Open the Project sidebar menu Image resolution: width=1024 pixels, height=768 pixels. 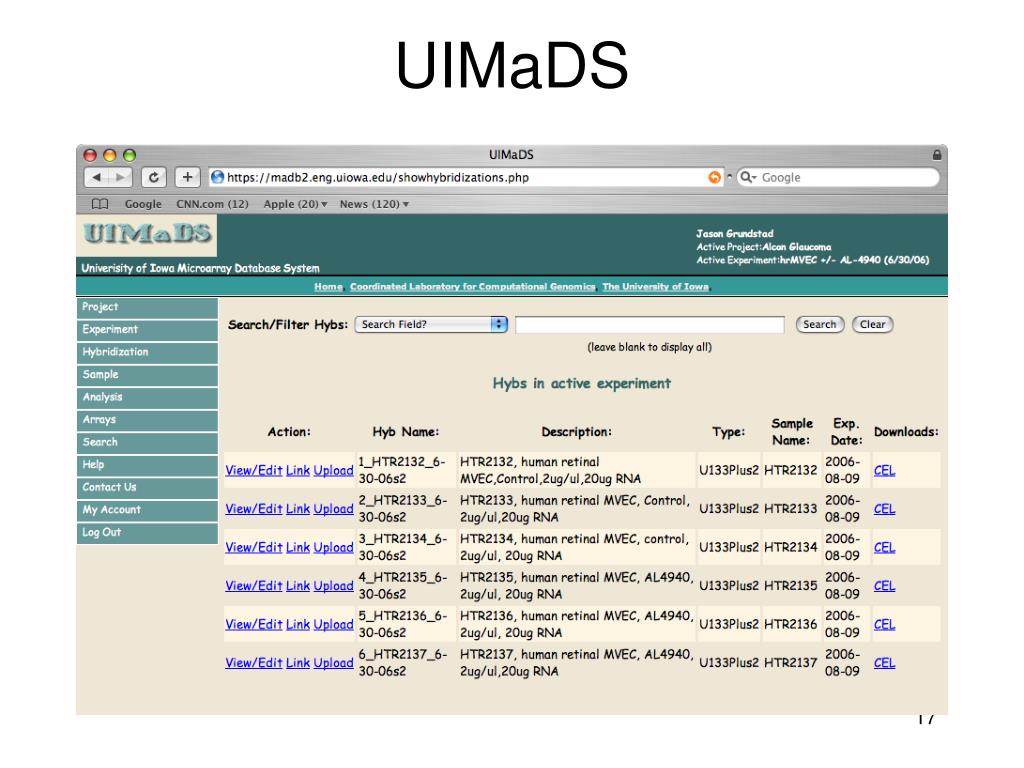coord(147,307)
